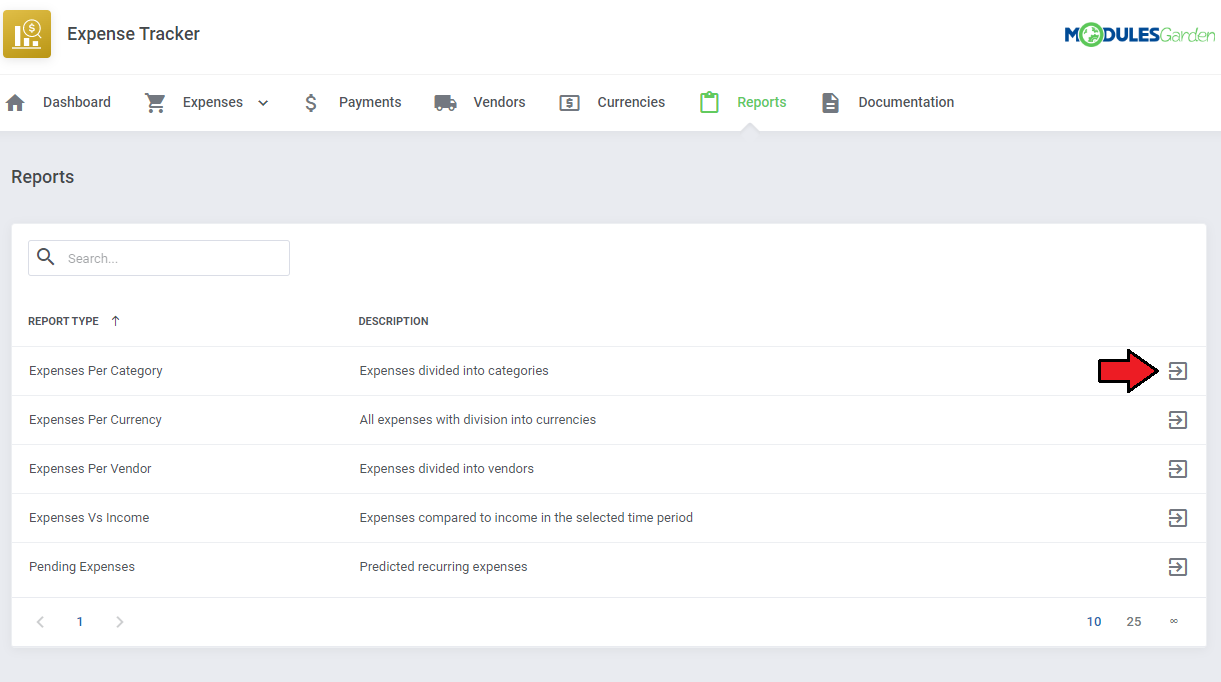This screenshot has width=1221, height=682.
Task: Open the Expenses Per Vendor report arrow icon
Action: click(1178, 469)
